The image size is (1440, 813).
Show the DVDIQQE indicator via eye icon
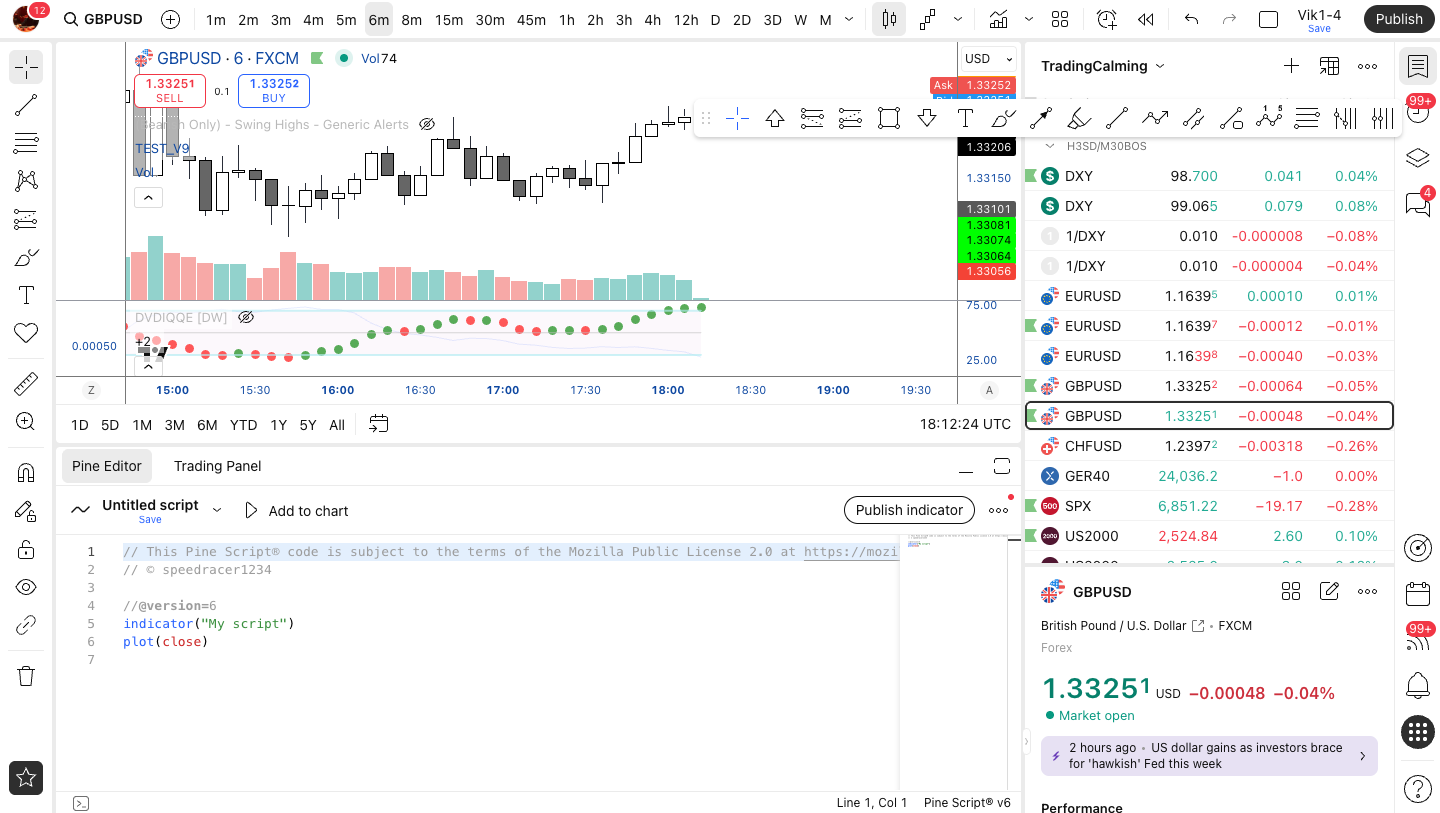[246, 317]
